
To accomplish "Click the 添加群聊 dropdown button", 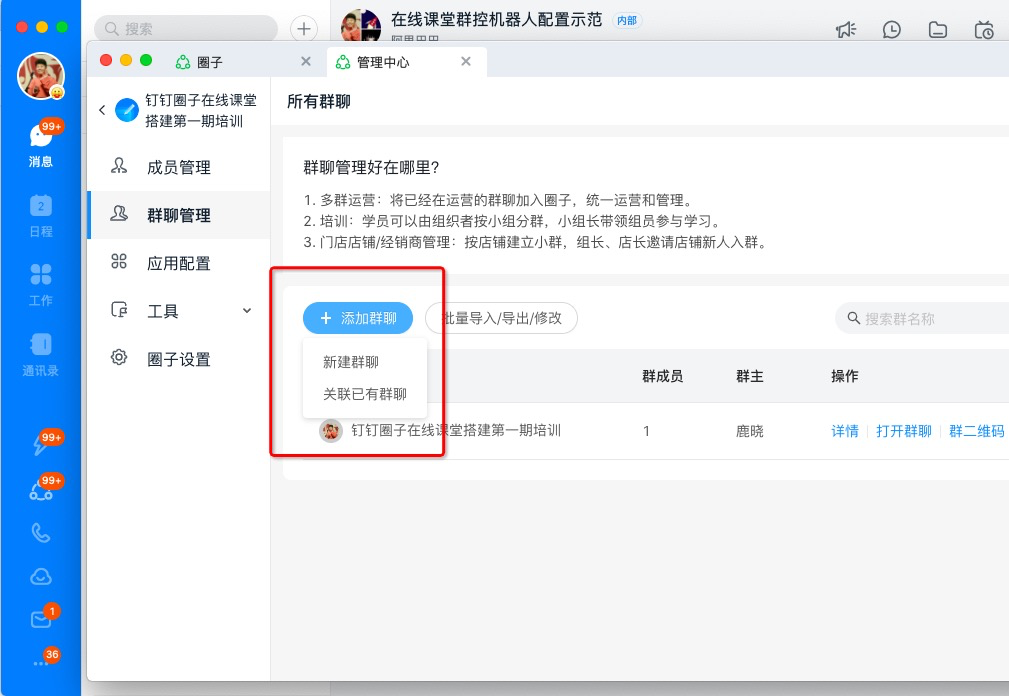I will 358,318.
